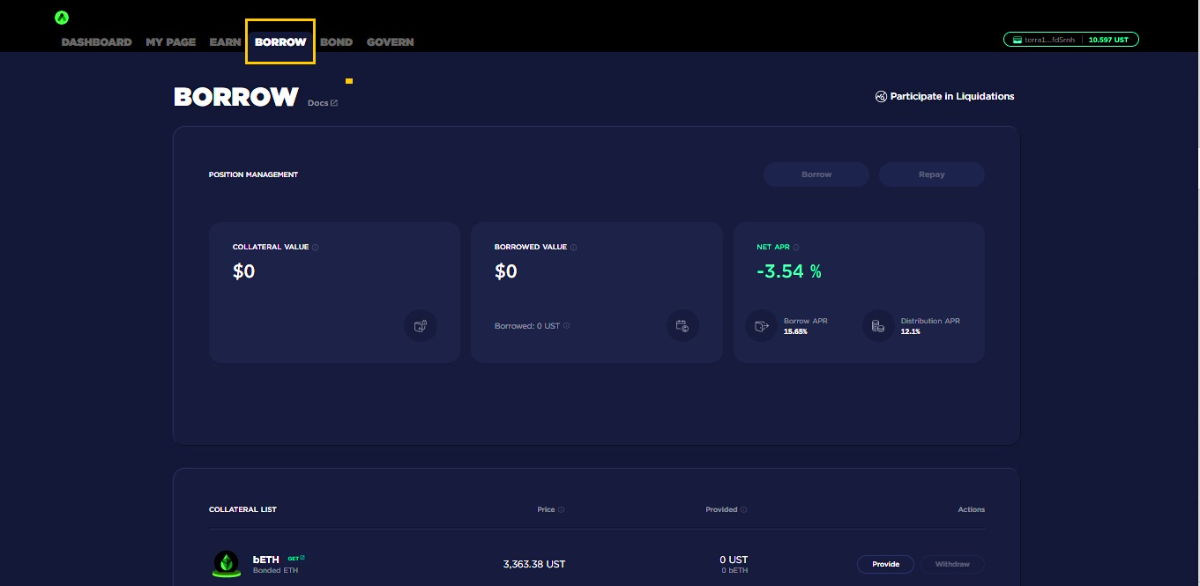The image size is (1200, 586).
Task: Click the info icon beside Provided header
Action: pyautogui.click(x=744, y=510)
